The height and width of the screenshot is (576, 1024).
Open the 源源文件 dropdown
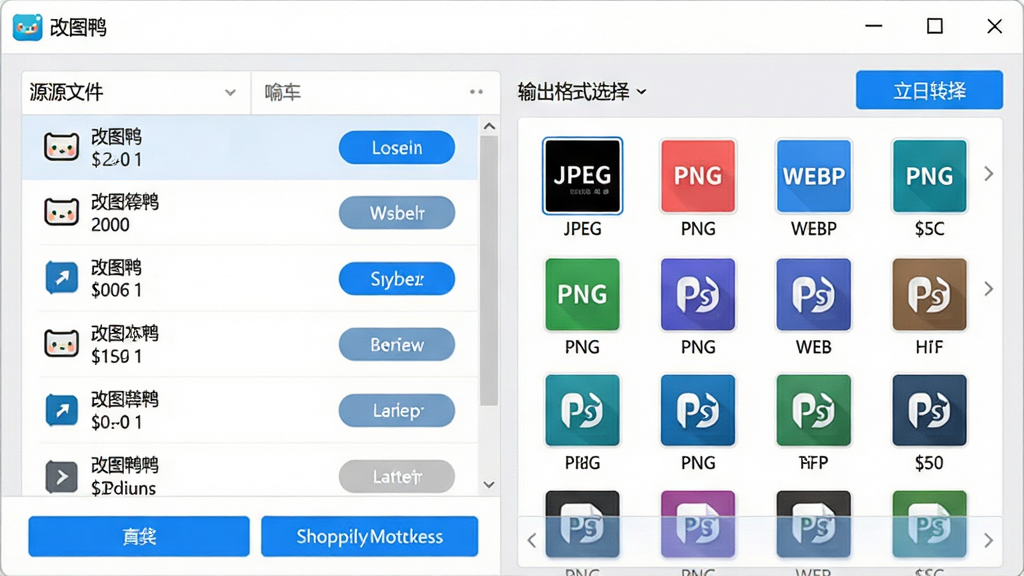tap(136, 92)
